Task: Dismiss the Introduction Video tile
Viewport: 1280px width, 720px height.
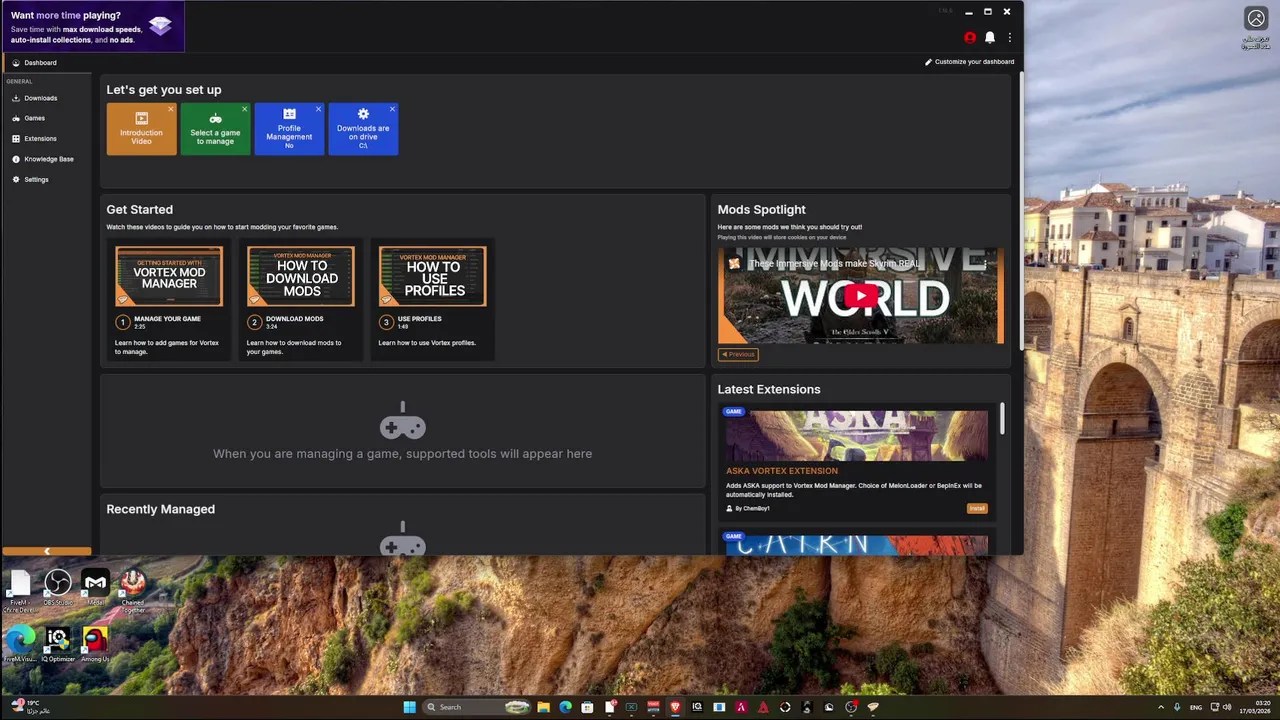Action: pyautogui.click(x=171, y=109)
